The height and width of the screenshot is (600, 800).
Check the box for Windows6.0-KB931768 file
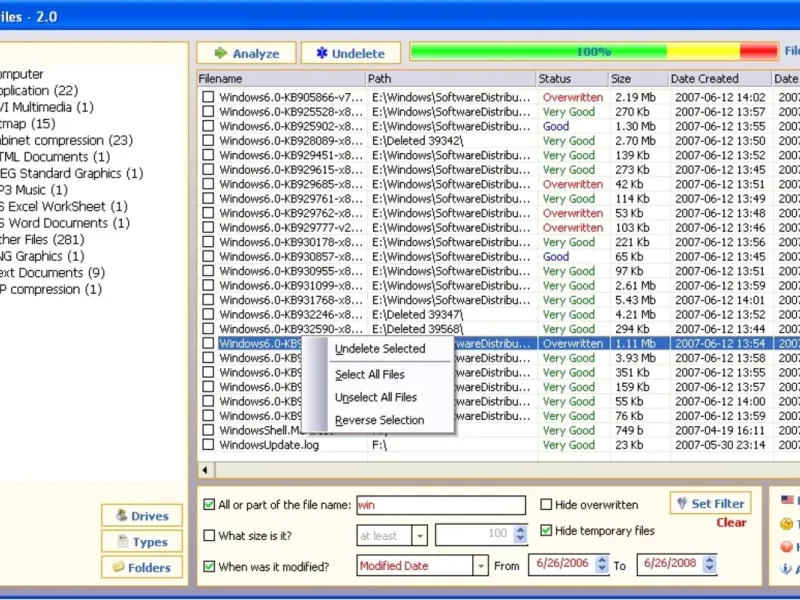tap(208, 299)
